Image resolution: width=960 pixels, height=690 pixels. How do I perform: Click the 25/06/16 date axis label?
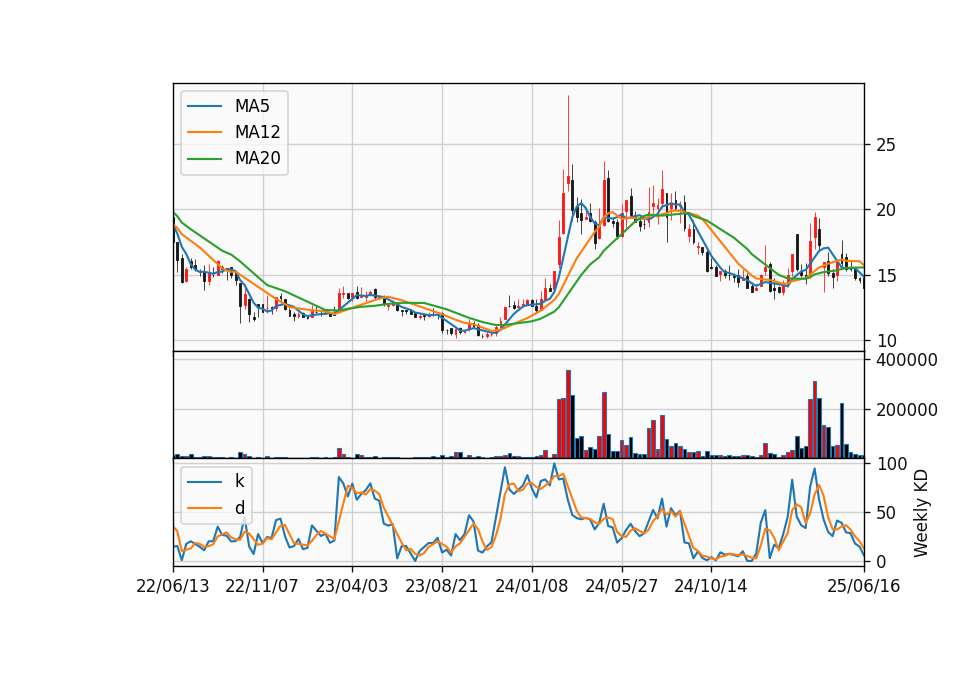pos(864,586)
